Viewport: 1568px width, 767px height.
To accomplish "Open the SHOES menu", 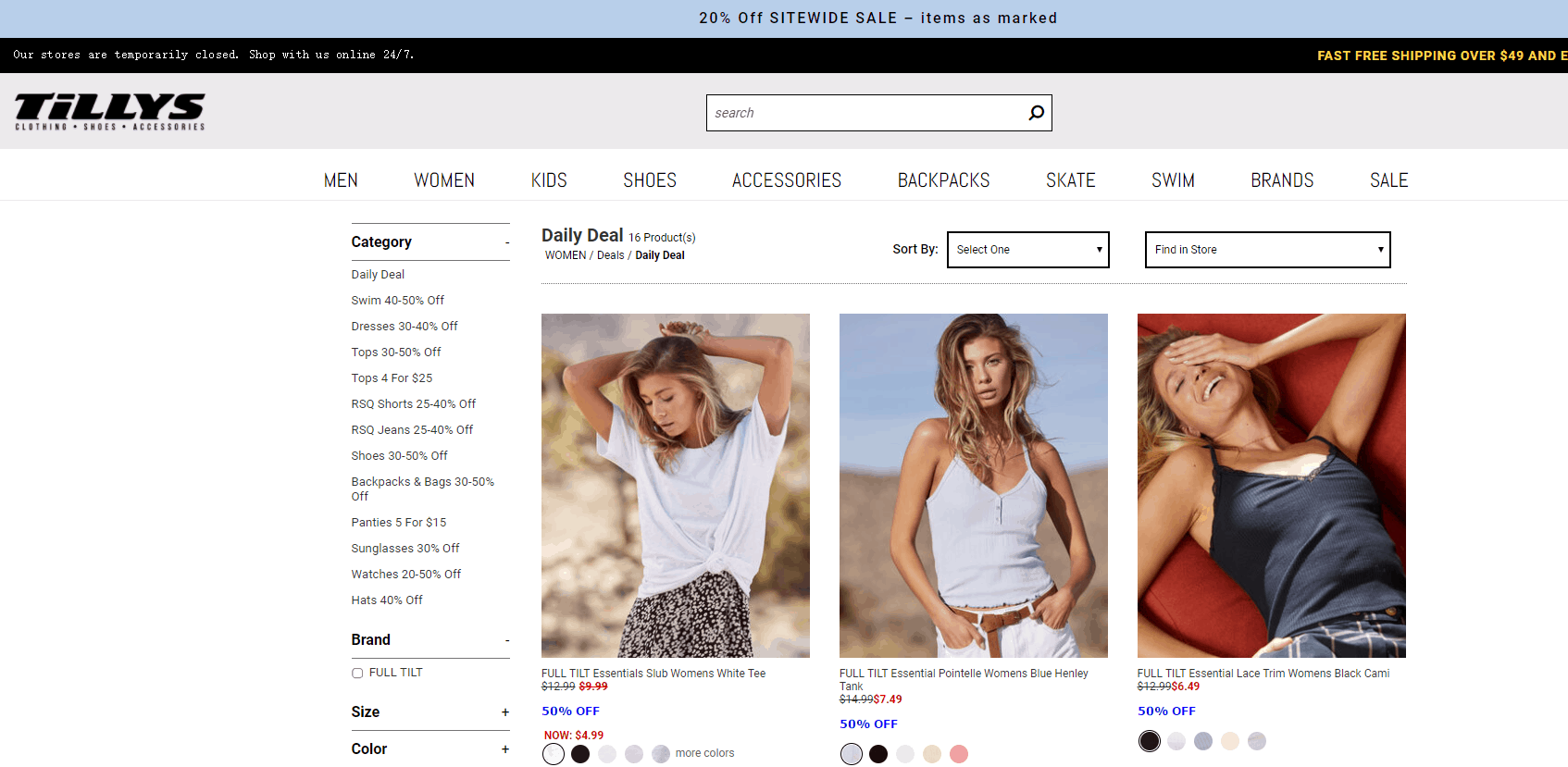I will (650, 180).
